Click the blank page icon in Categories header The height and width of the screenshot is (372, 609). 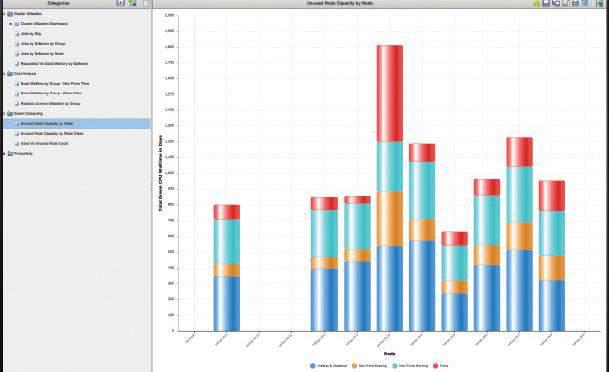(146, 3)
